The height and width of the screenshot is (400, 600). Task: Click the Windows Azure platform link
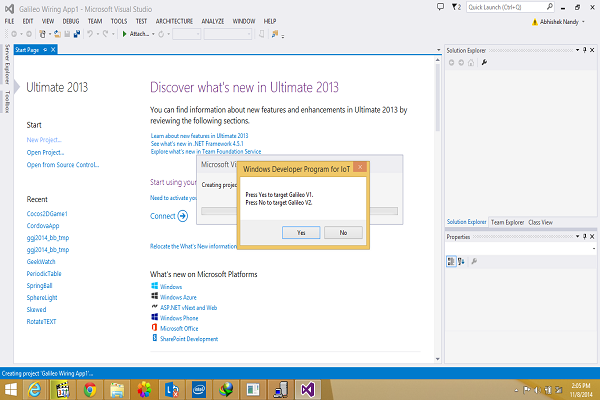178,297
